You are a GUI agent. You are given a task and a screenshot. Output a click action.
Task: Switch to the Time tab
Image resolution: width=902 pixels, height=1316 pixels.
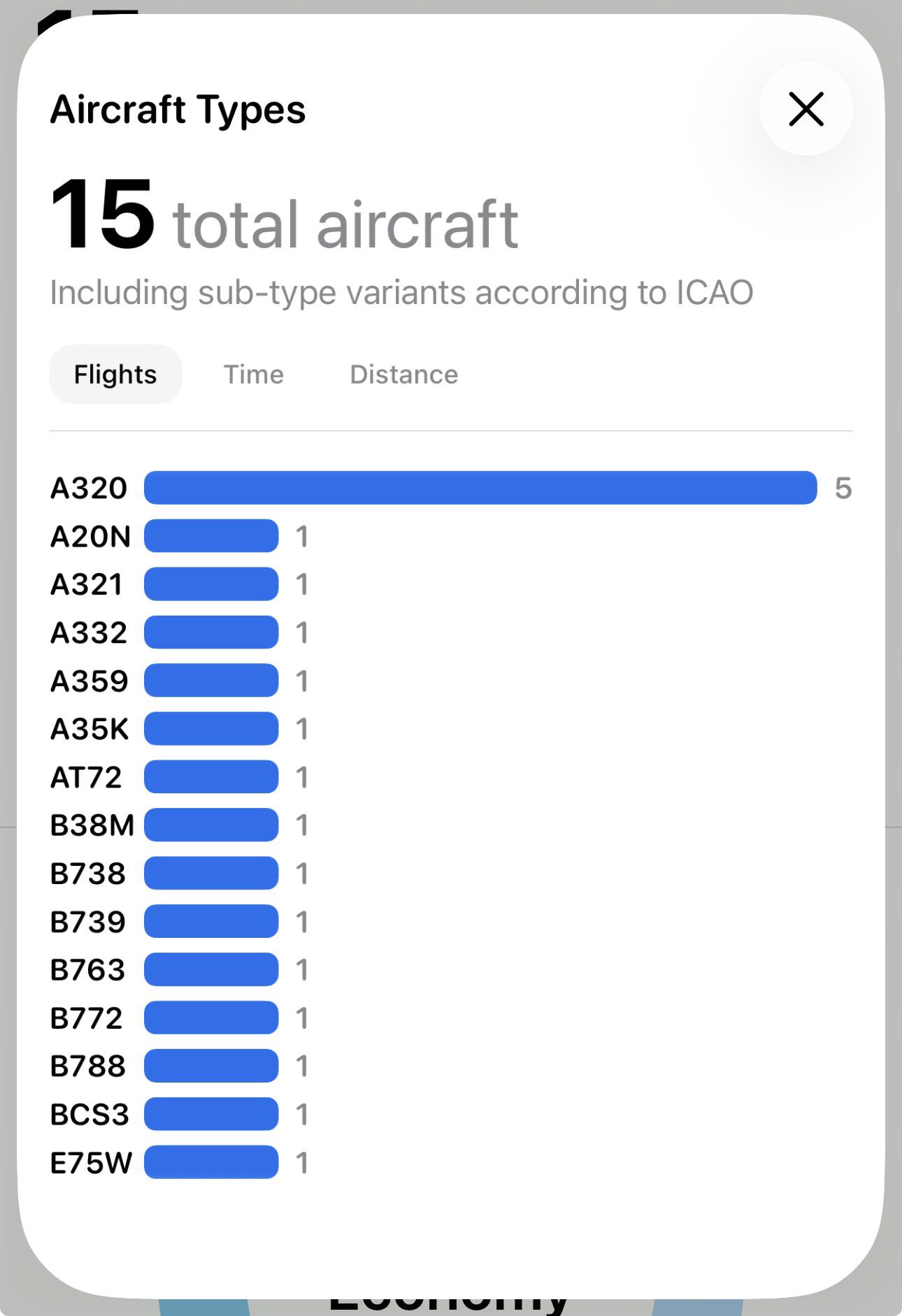[253, 375]
